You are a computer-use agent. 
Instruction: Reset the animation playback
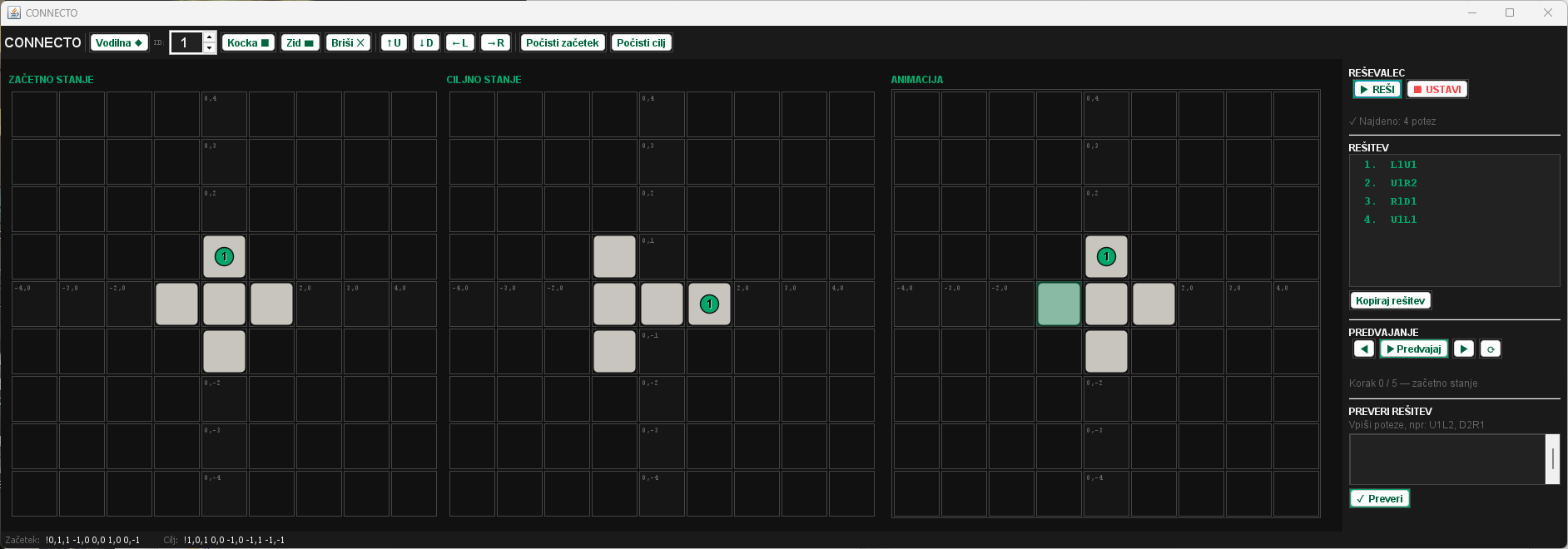point(1491,349)
